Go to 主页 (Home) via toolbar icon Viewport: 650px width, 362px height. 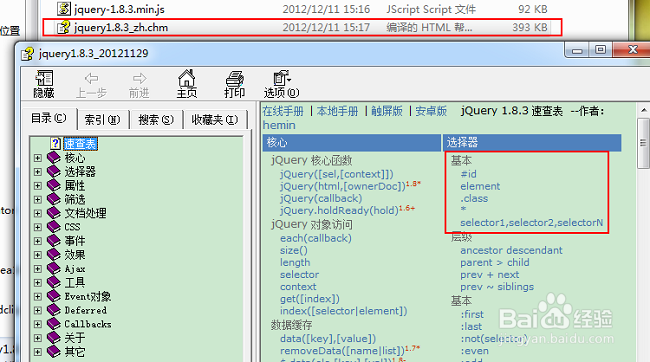click(x=187, y=84)
